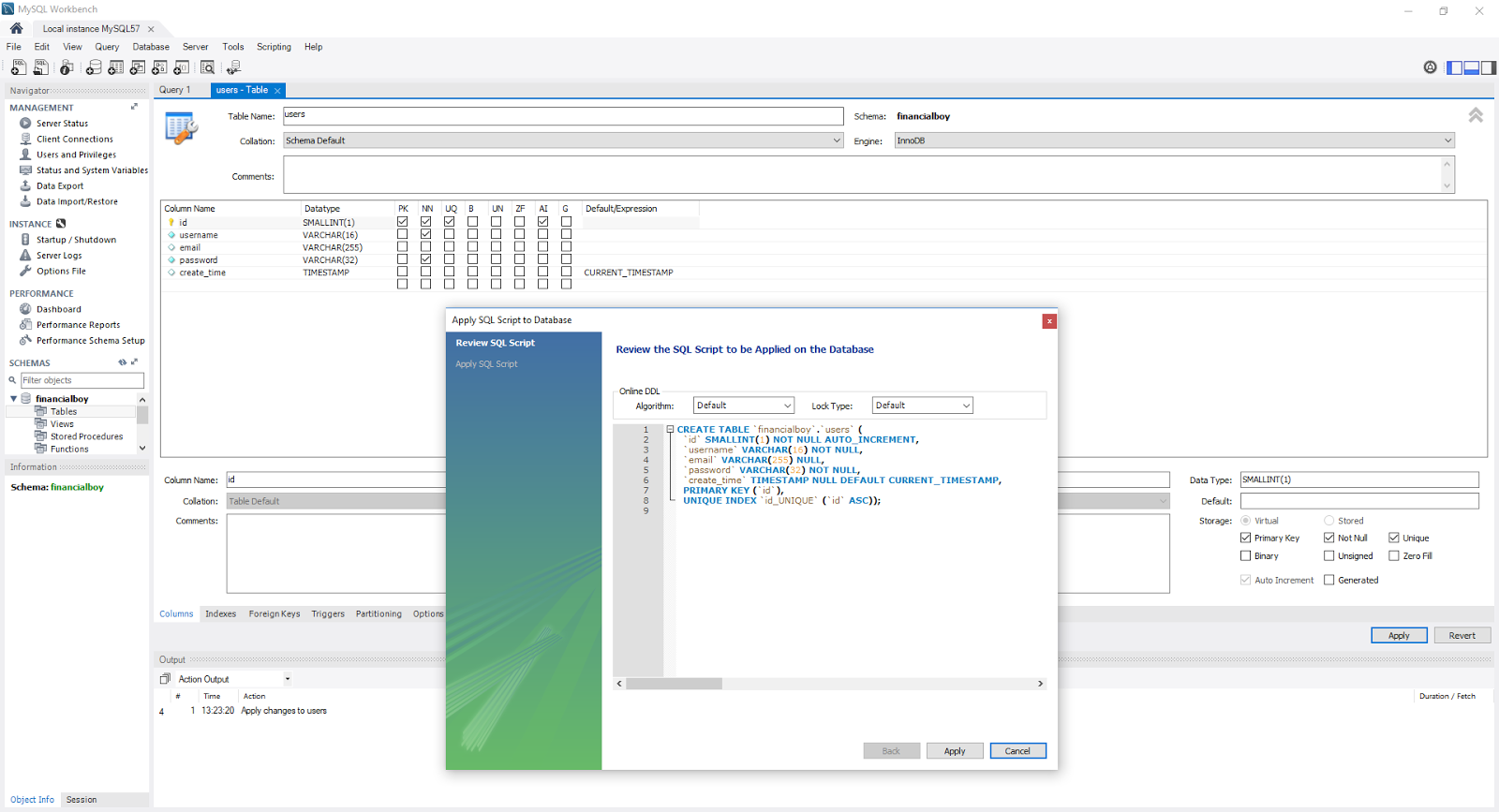
Task: Toggle the right sidebar panel icon
Action: tap(1489, 67)
